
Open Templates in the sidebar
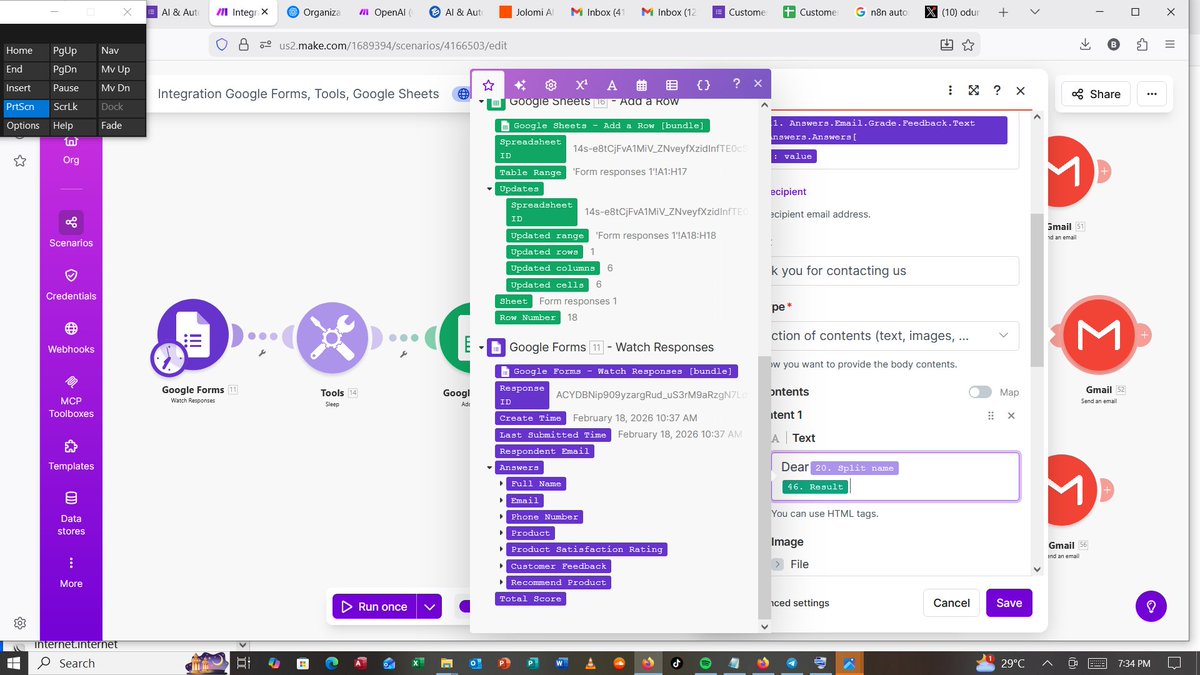71,454
